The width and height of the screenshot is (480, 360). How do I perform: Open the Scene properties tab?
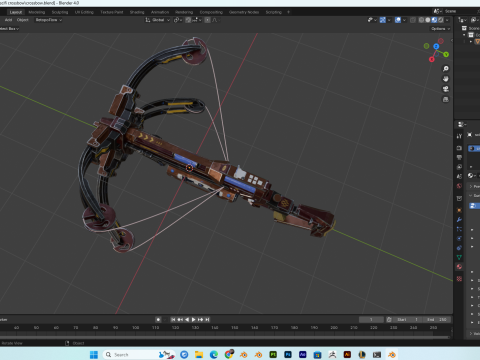pos(459,176)
